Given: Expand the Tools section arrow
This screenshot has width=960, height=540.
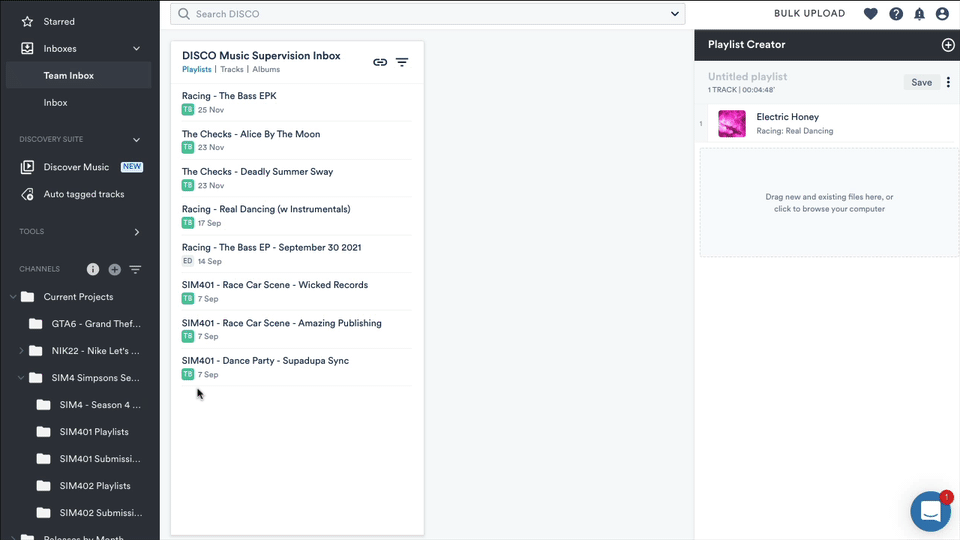Looking at the screenshot, I should (137, 232).
